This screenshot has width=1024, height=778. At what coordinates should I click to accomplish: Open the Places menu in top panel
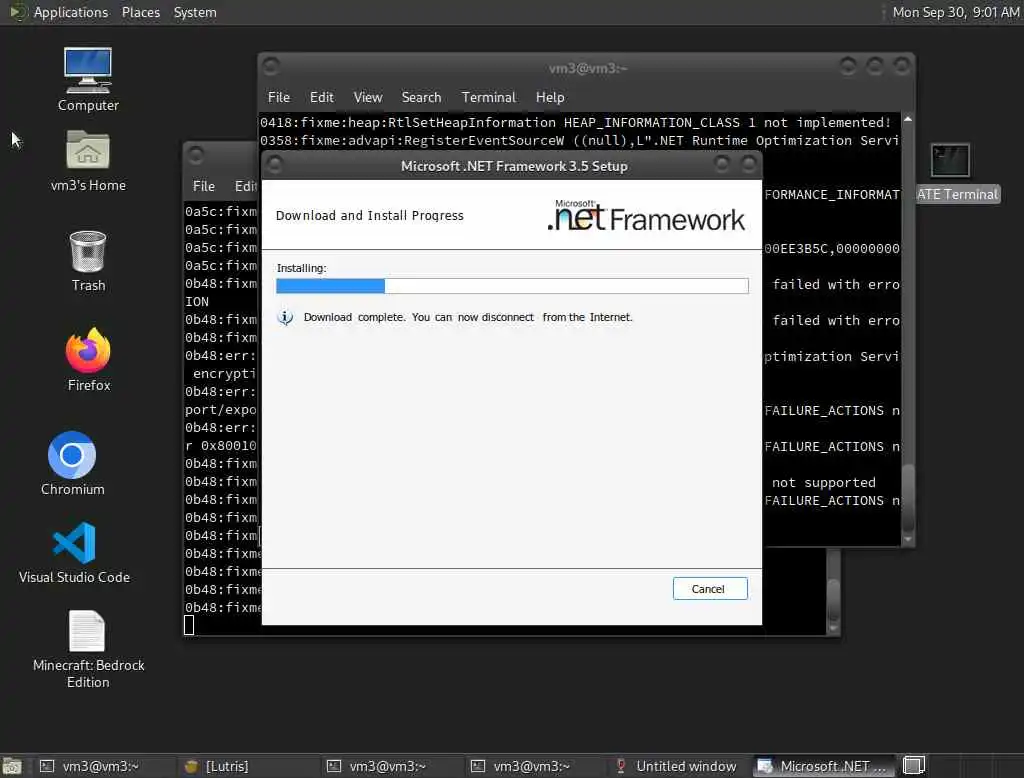(140, 12)
